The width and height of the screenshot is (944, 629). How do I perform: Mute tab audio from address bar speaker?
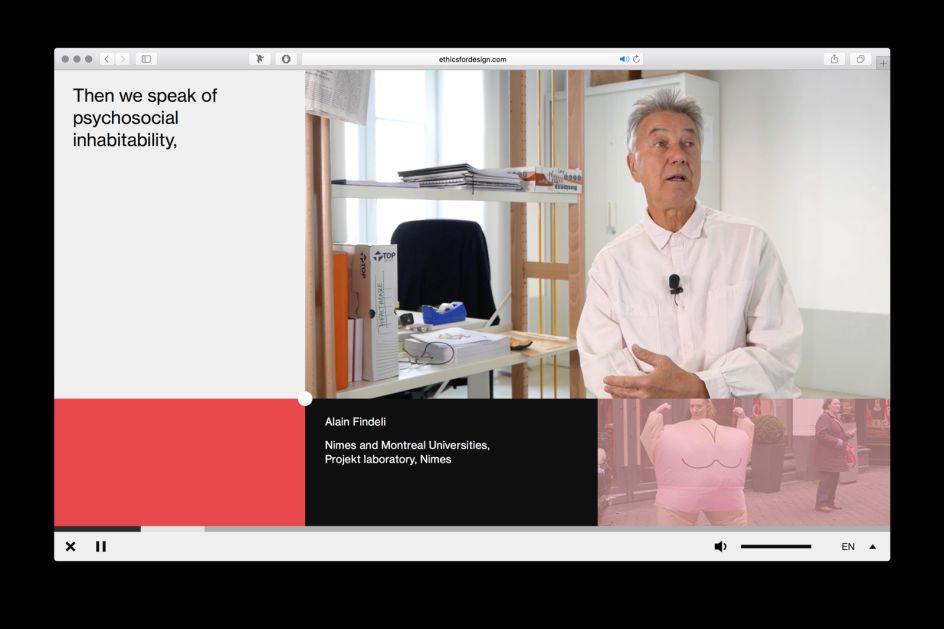(x=624, y=59)
